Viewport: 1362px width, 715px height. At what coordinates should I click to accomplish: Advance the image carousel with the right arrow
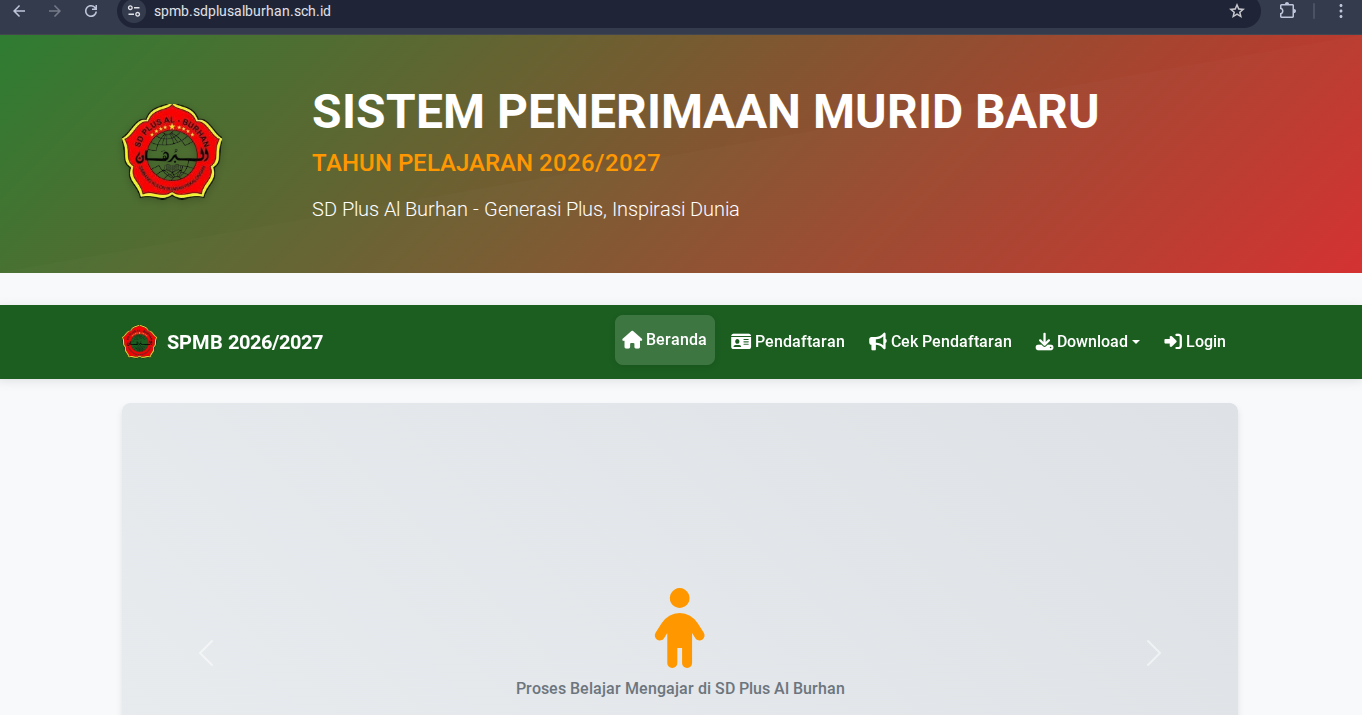(1152, 653)
